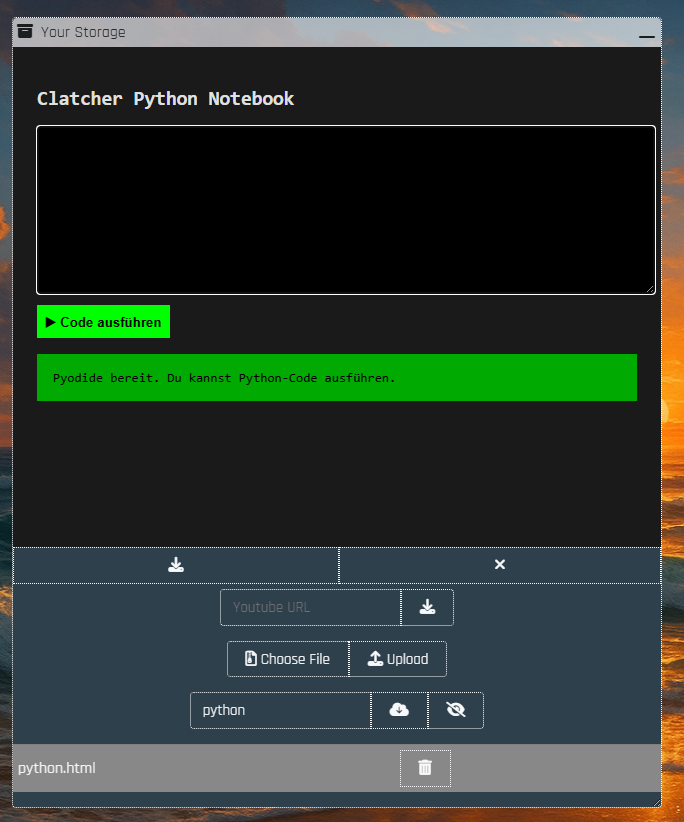The width and height of the screenshot is (684, 822).
Task: Run code with Code ausführen button
Action: pyautogui.click(x=103, y=322)
